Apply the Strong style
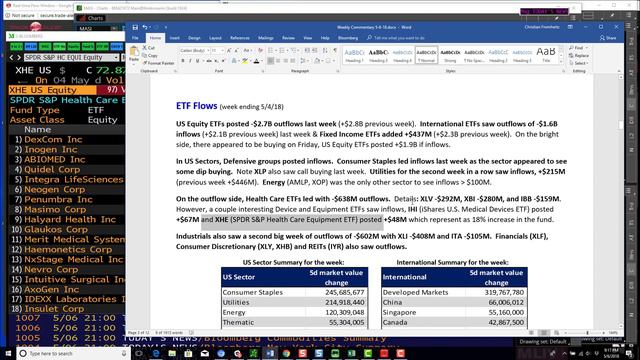The width and height of the screenshot is (640, 360). pos(450,55)
